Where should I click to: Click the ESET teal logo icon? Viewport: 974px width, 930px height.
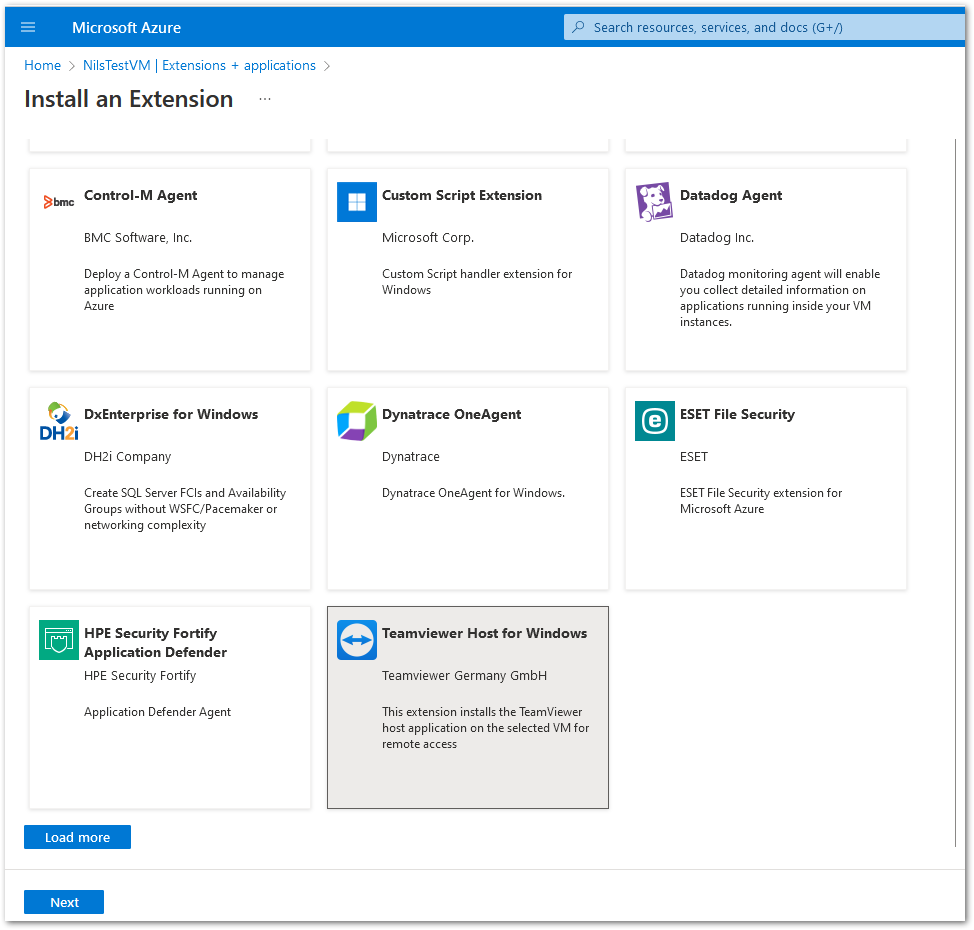(655, 421)
